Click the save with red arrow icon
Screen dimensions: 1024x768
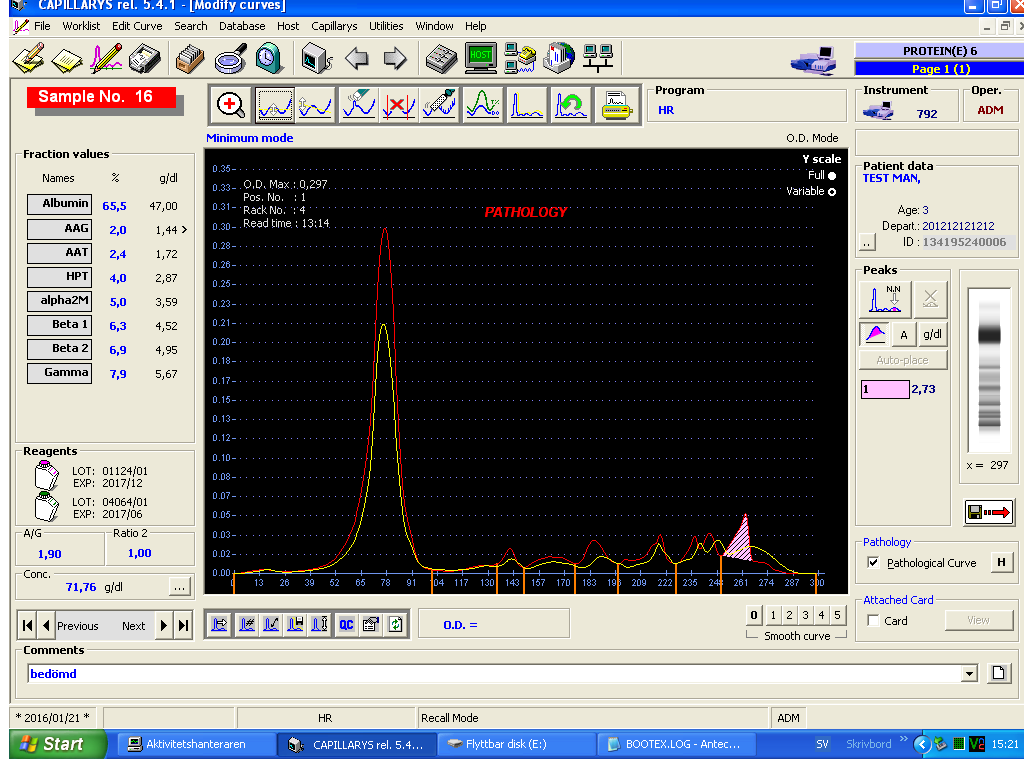point(988,512)
